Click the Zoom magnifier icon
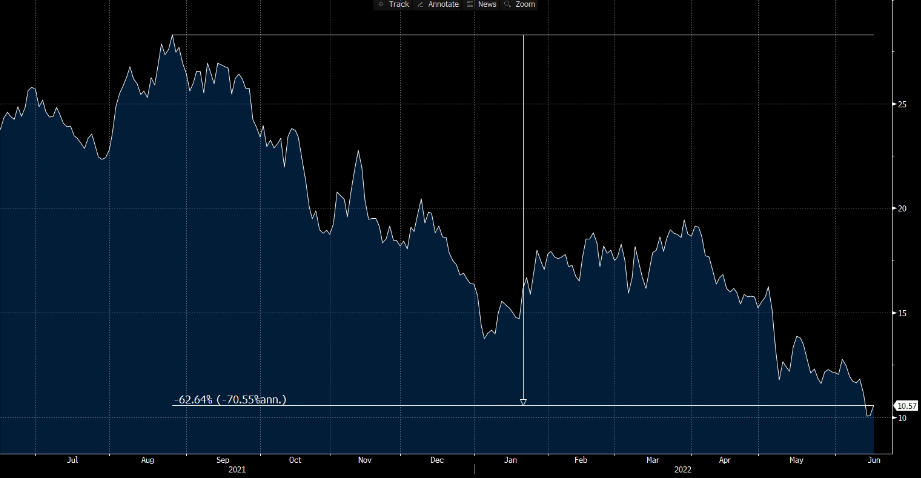 (507, 4)
